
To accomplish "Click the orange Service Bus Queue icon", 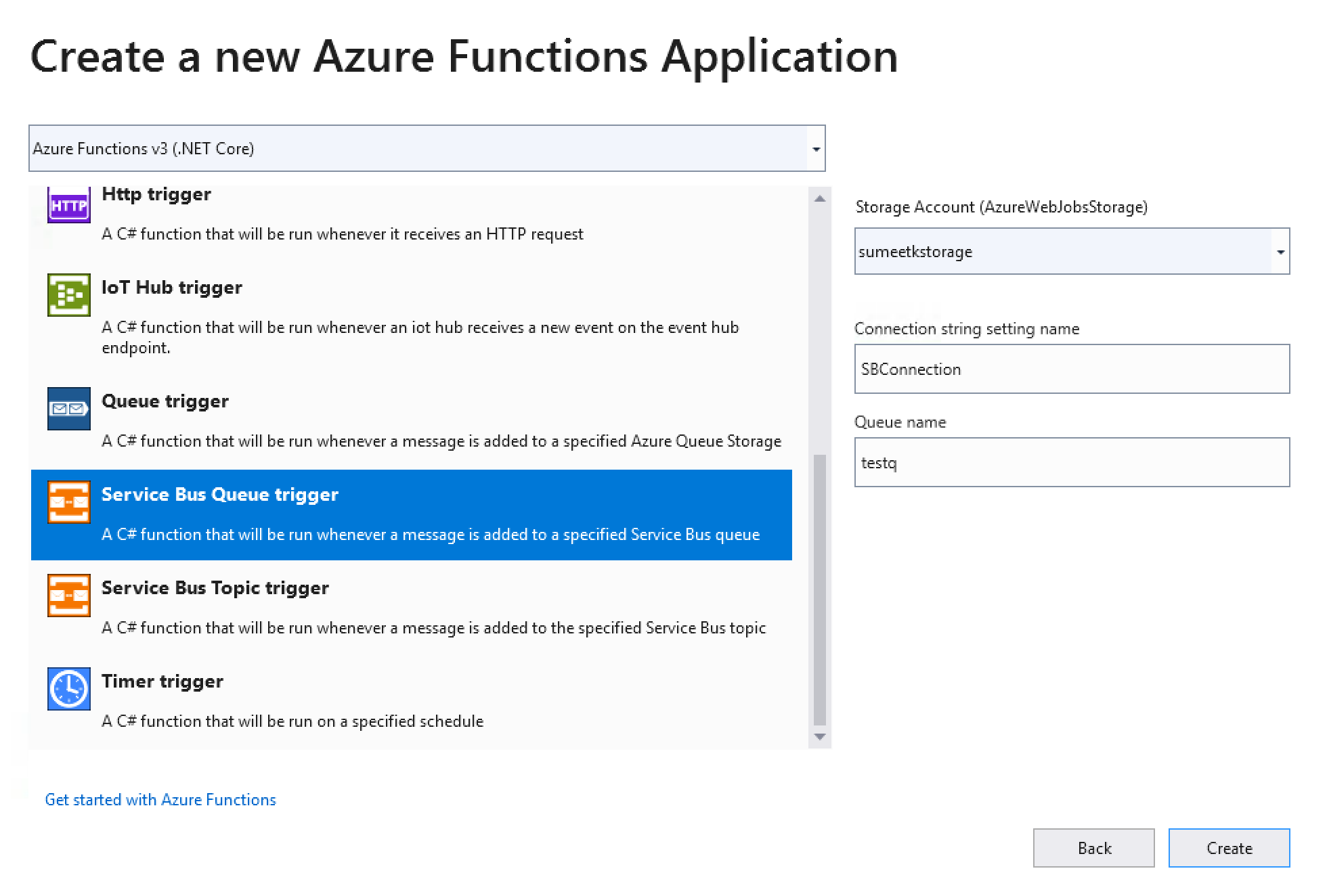I will (68, 502).
